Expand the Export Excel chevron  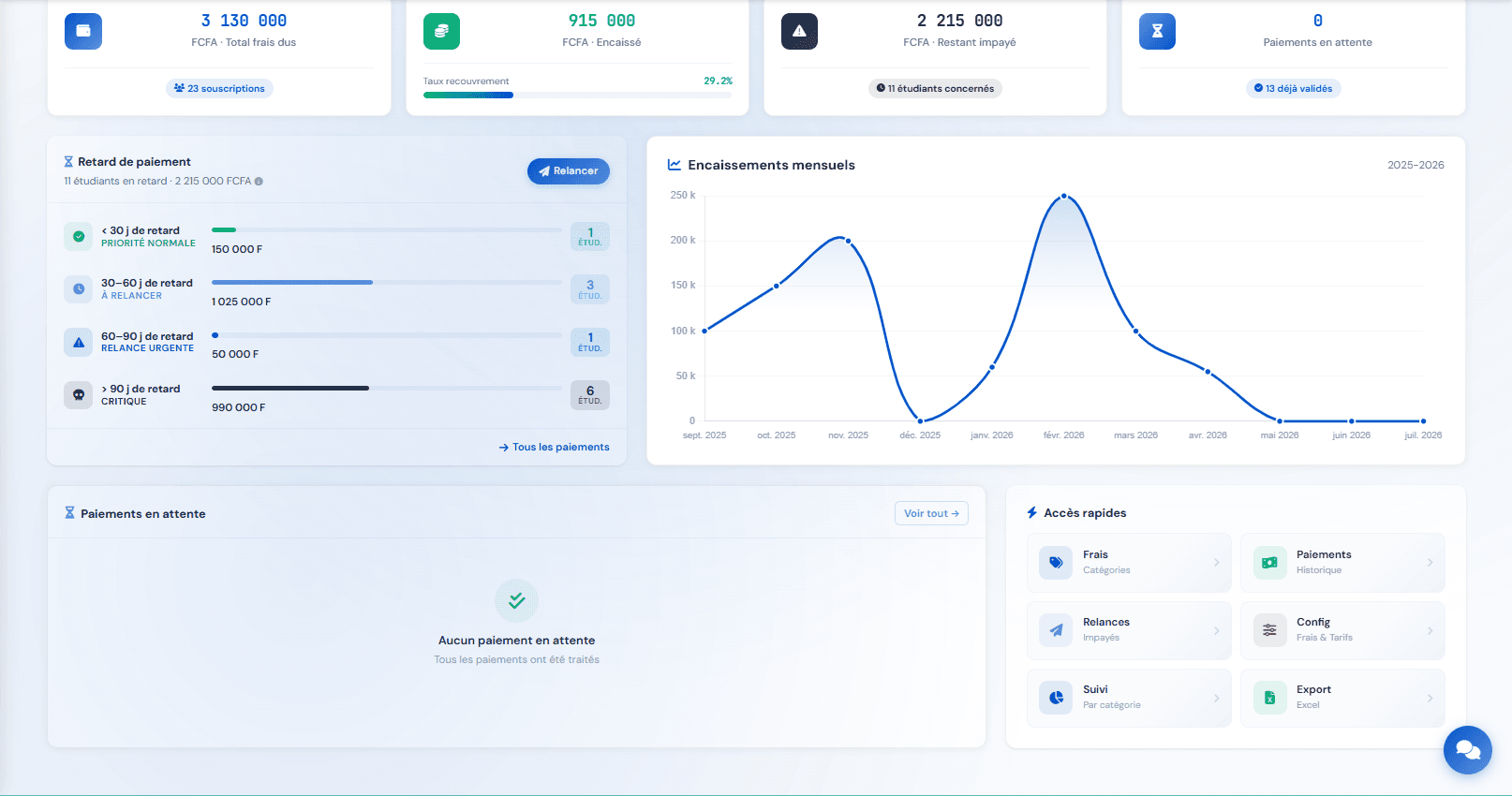(x=1430, y=698)
